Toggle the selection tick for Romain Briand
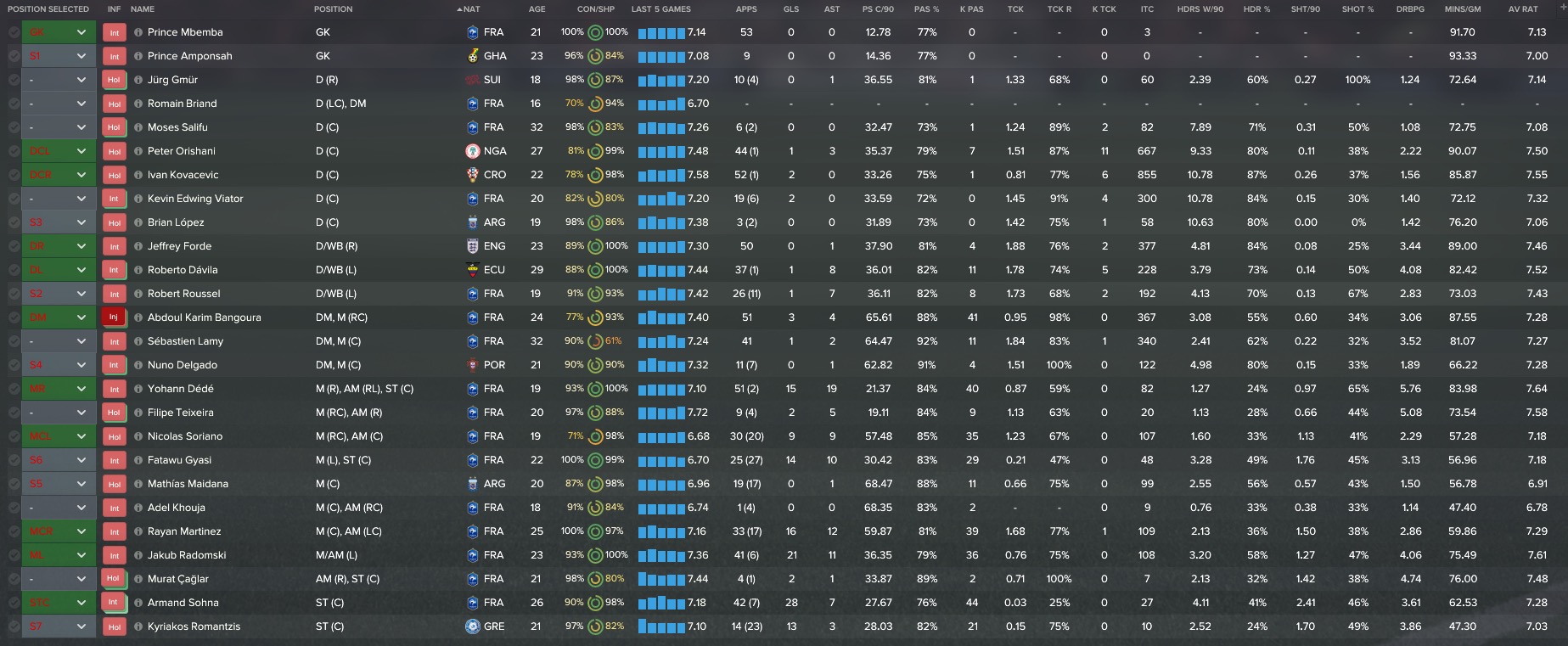 click(14, 104)
